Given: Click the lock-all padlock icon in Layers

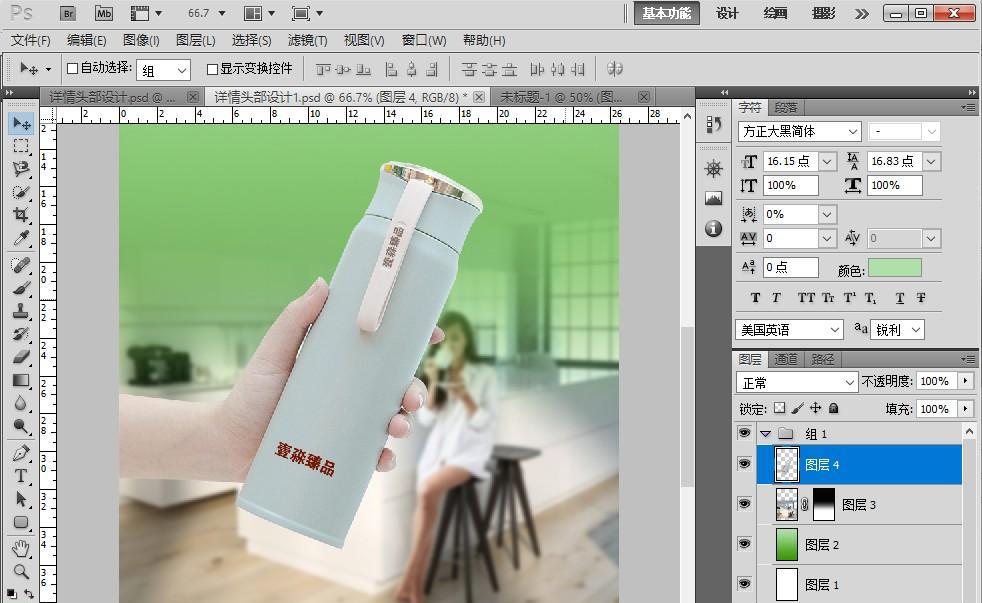Looking at the screenshot, I should (x=834, y=409).
